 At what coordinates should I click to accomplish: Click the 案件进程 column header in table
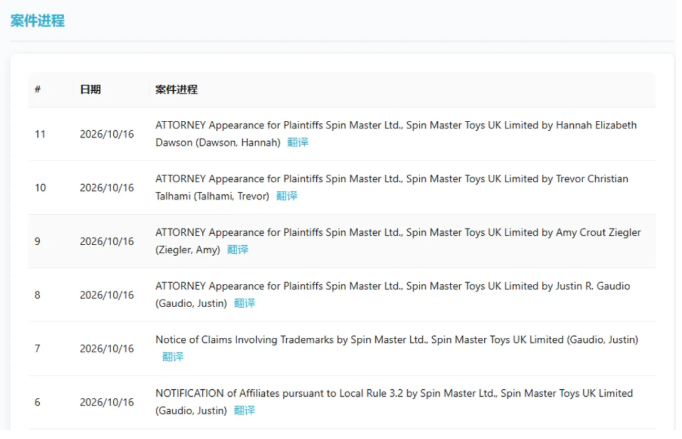point(177,89)
